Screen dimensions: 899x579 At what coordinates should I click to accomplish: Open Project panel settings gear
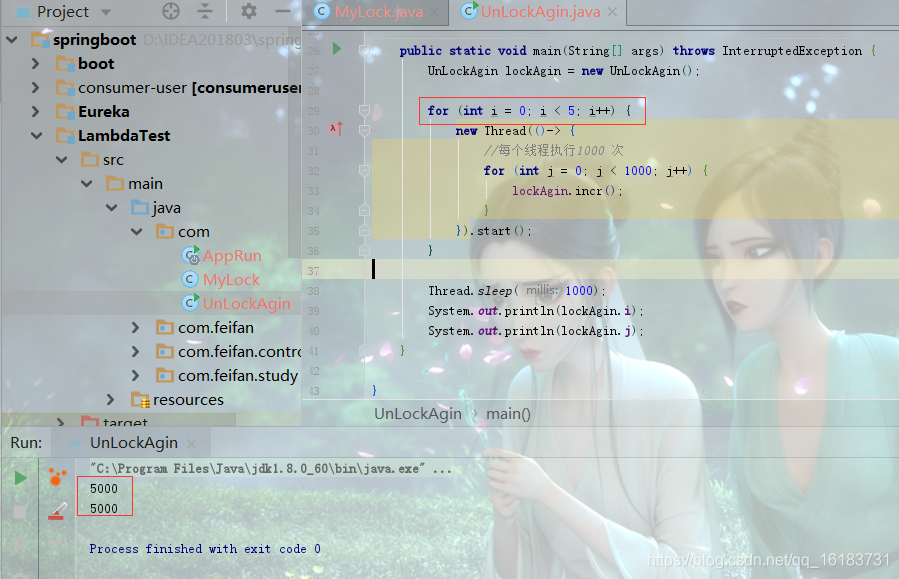pyautogui.click(x=248, y=11)
